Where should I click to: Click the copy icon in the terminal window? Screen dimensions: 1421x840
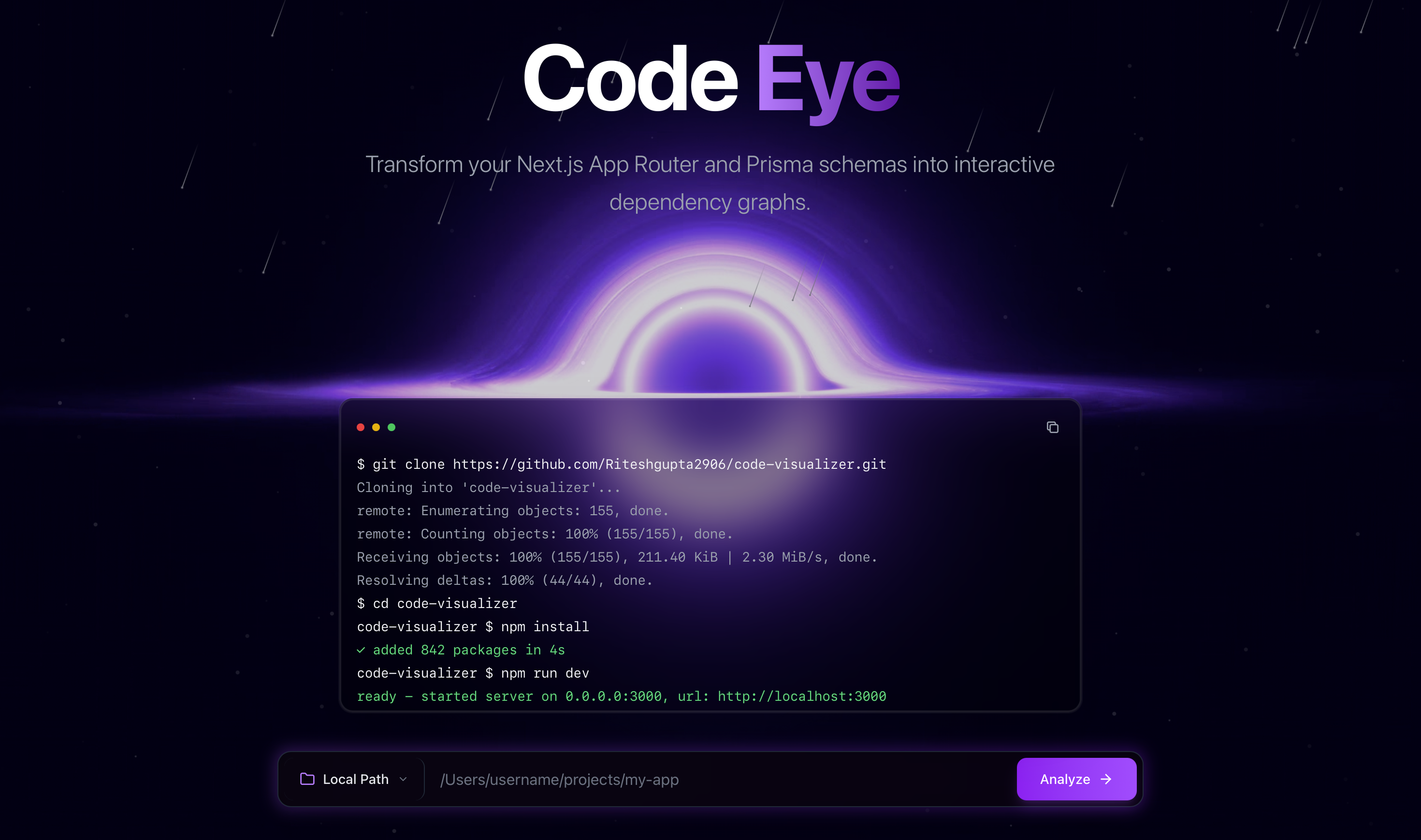[x=1053, y=427]
